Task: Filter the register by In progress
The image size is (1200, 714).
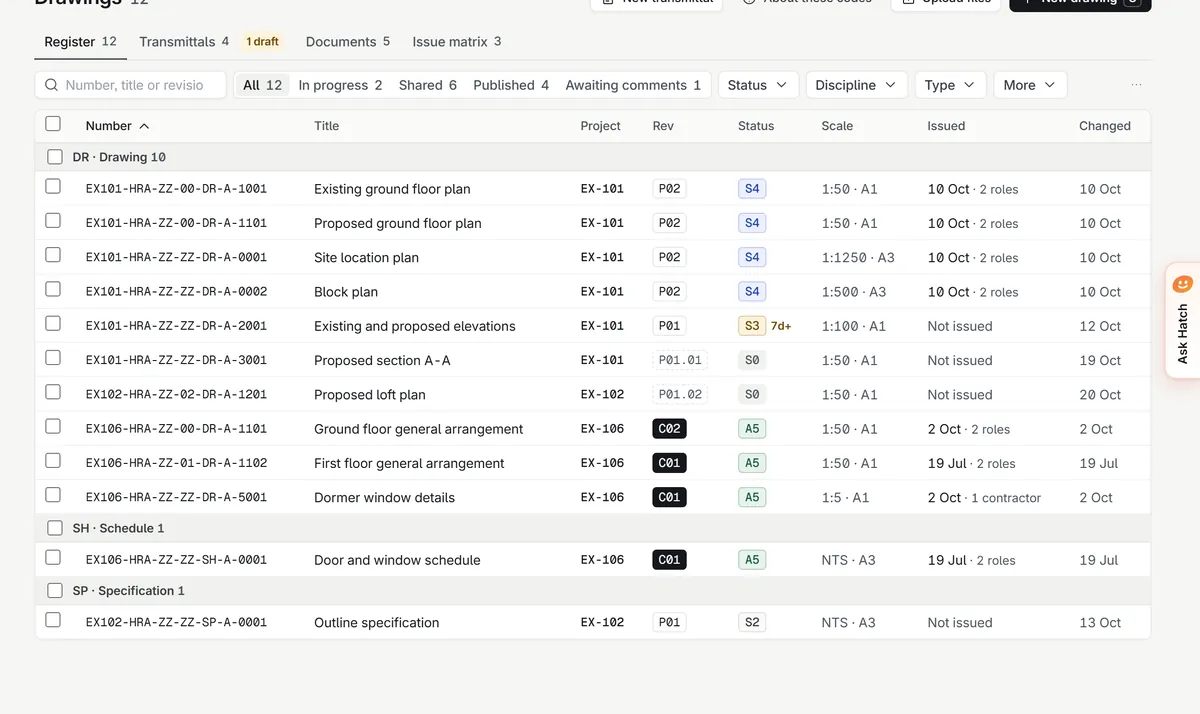Action: pyautogui.click(x=340, y=85)
